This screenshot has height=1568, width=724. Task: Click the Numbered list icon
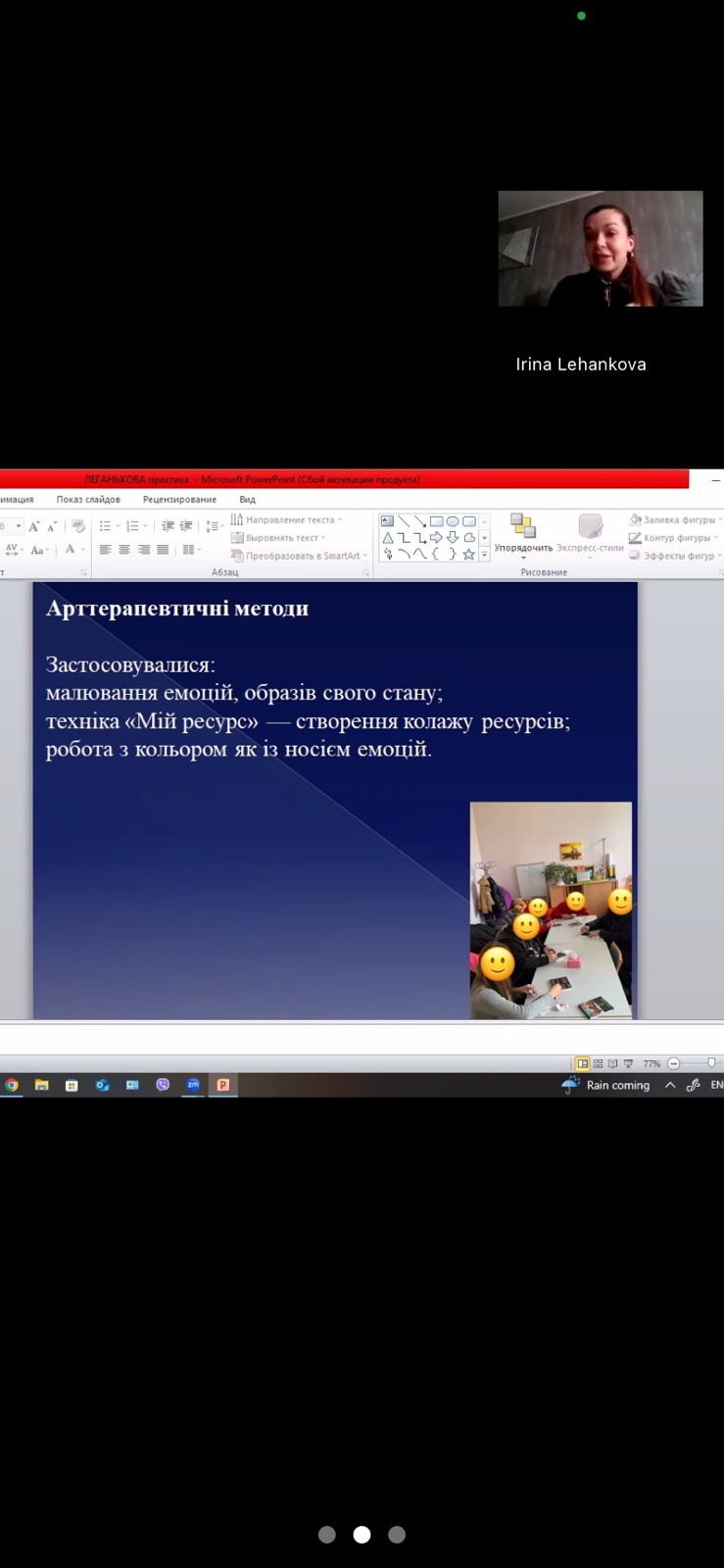click(x=132, y=526)
